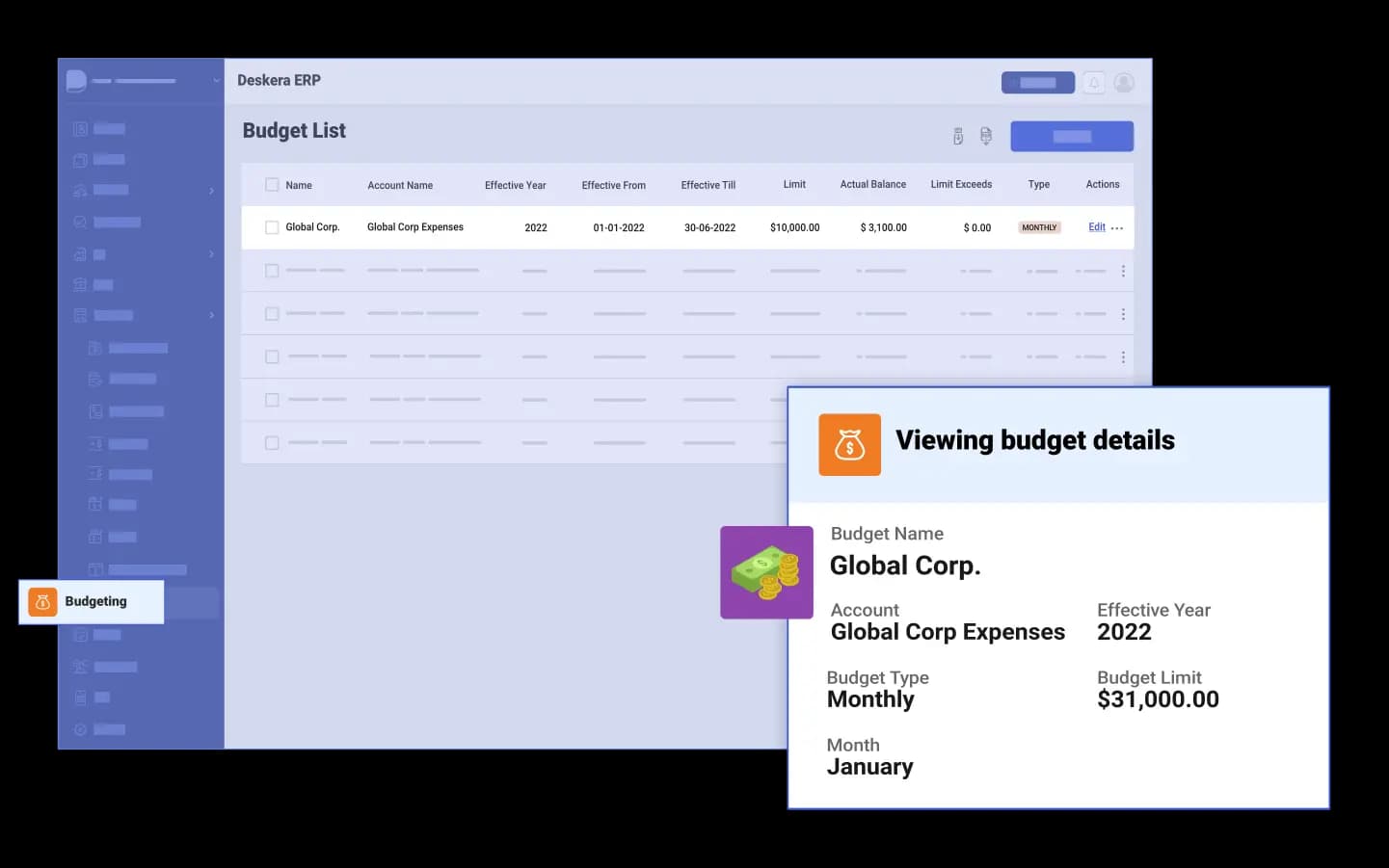Click the Deskera logo in sidebar header

tap(76, 81)
